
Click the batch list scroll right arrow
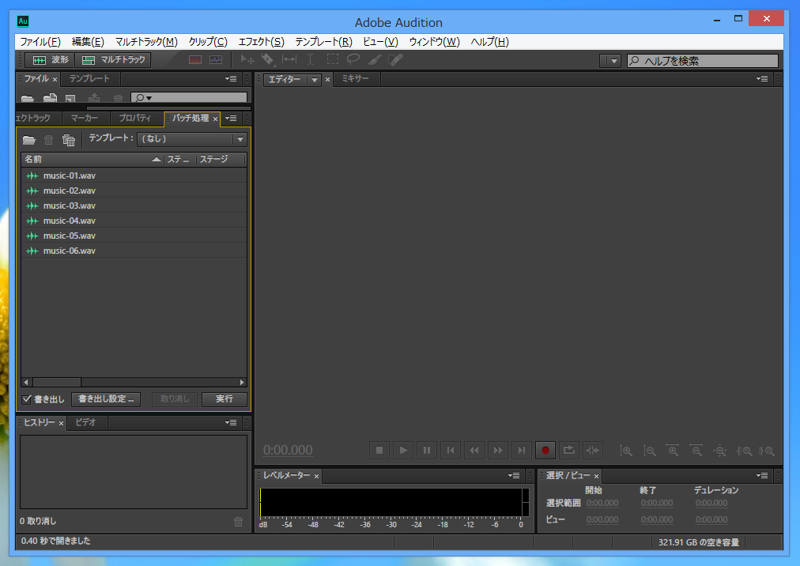point(242,382)
